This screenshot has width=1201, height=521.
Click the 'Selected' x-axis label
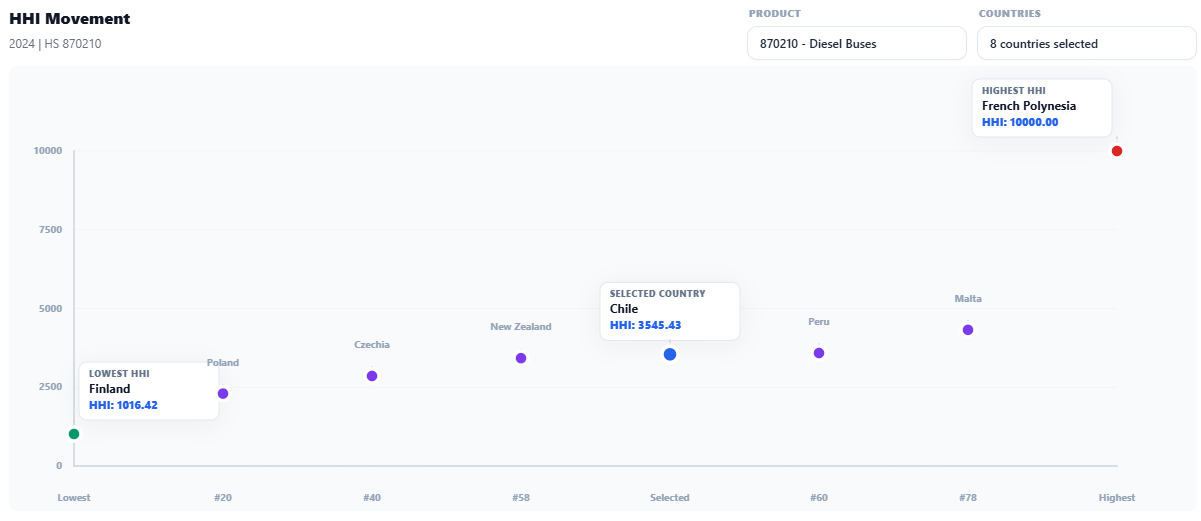pos(670,498)
